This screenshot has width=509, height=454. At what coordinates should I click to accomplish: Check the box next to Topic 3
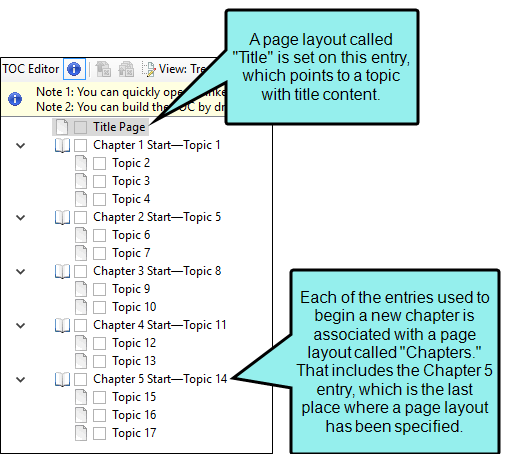tap(99, 182)
